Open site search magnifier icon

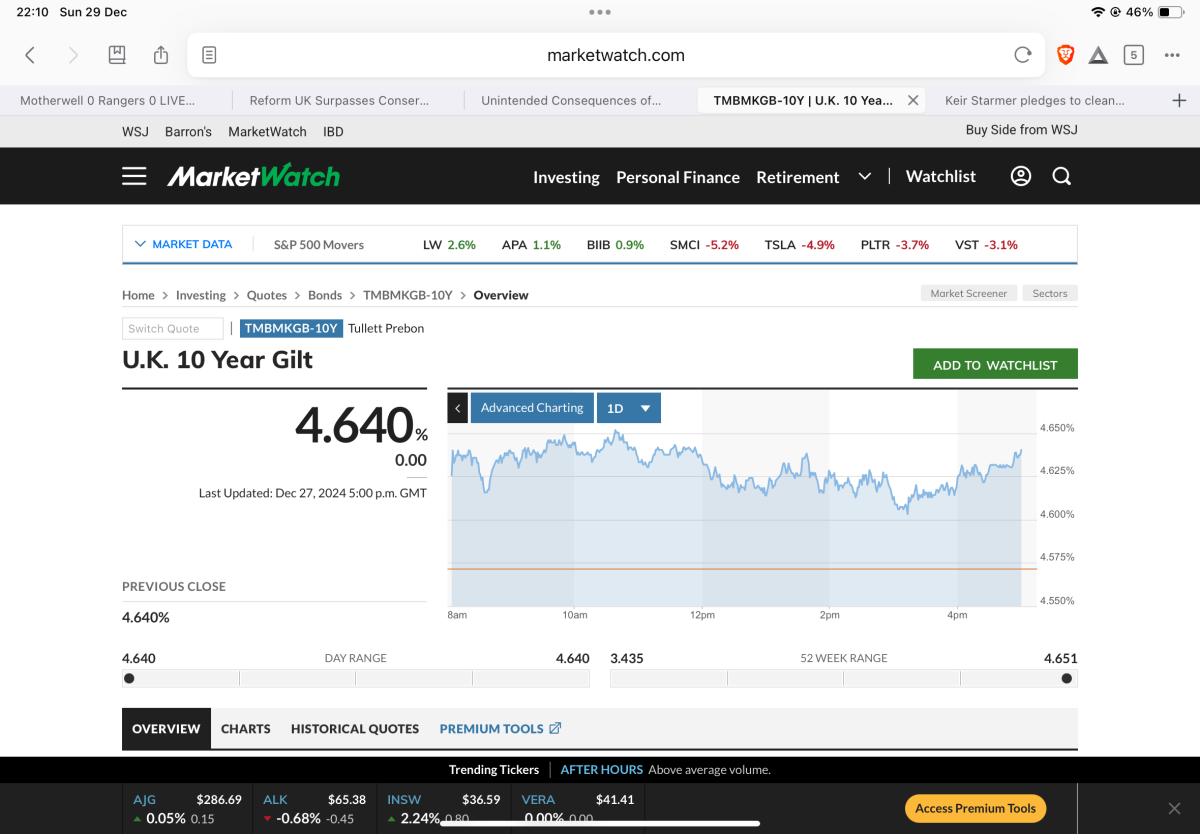[x=1062, y=176]
